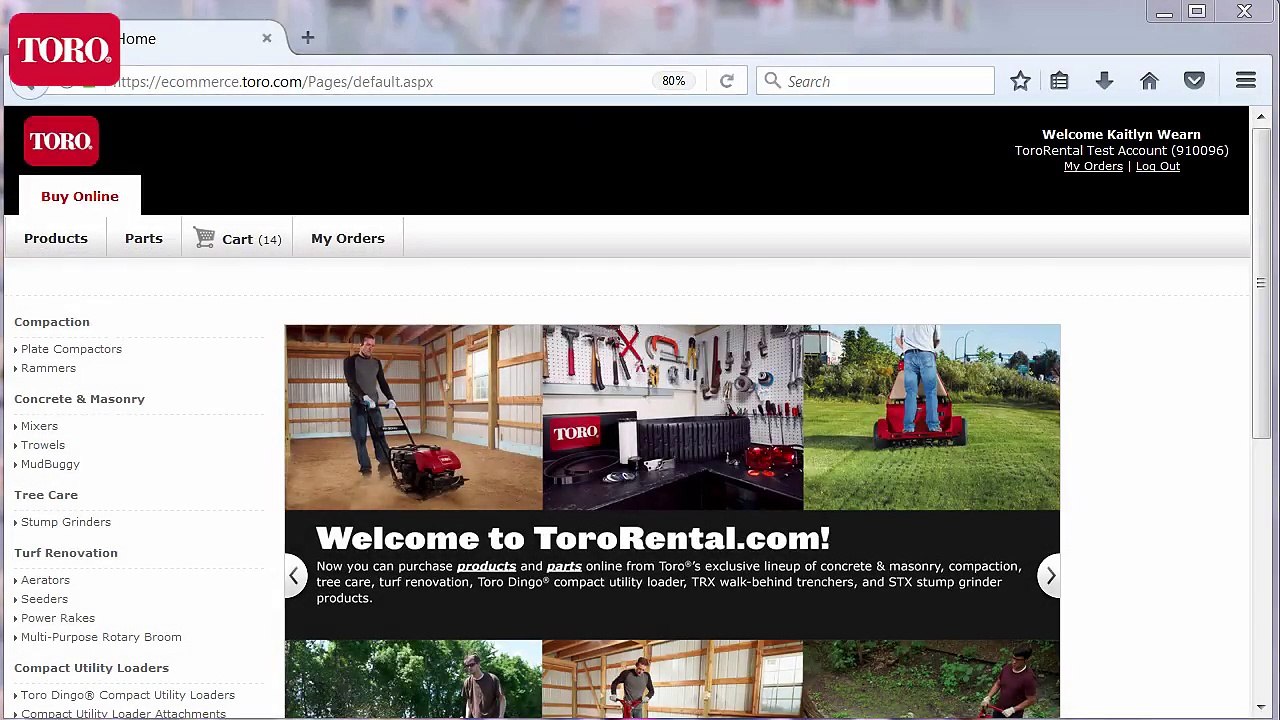Open Toro Dingo Compact Utility Loaders

tap(128, 695)
